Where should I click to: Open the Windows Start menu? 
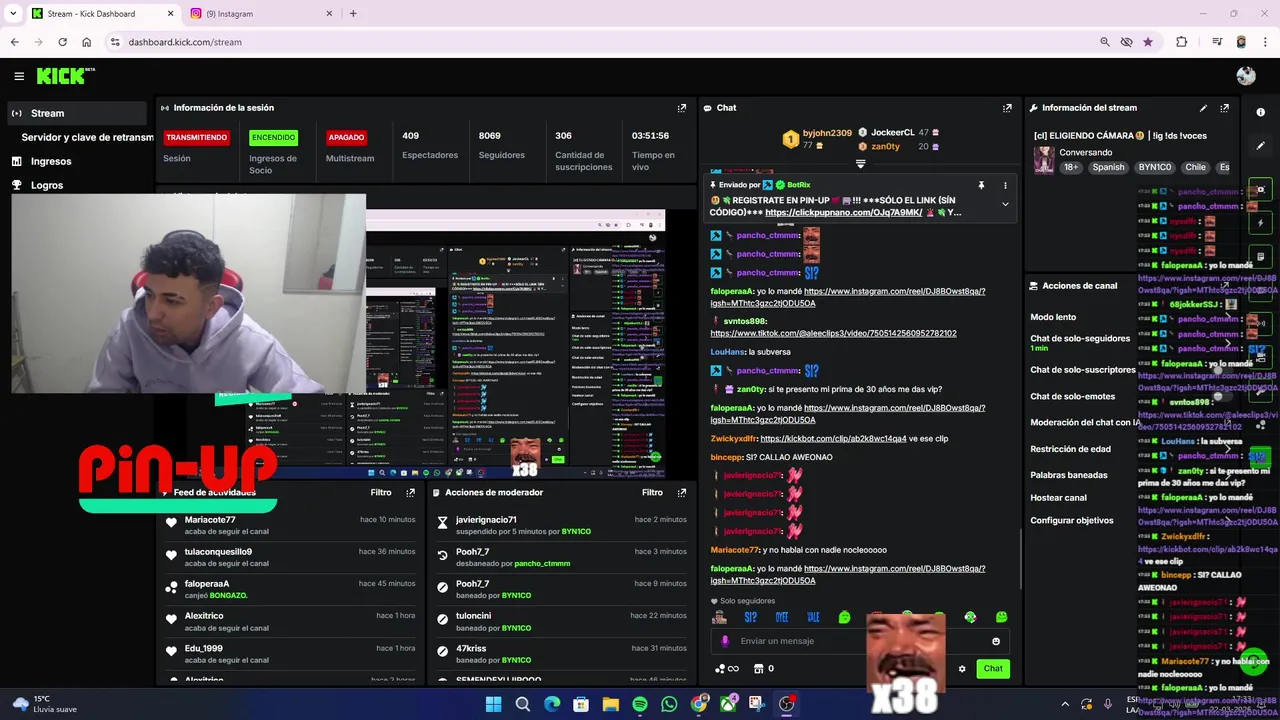pyautogui.click(x=493, y=705)
